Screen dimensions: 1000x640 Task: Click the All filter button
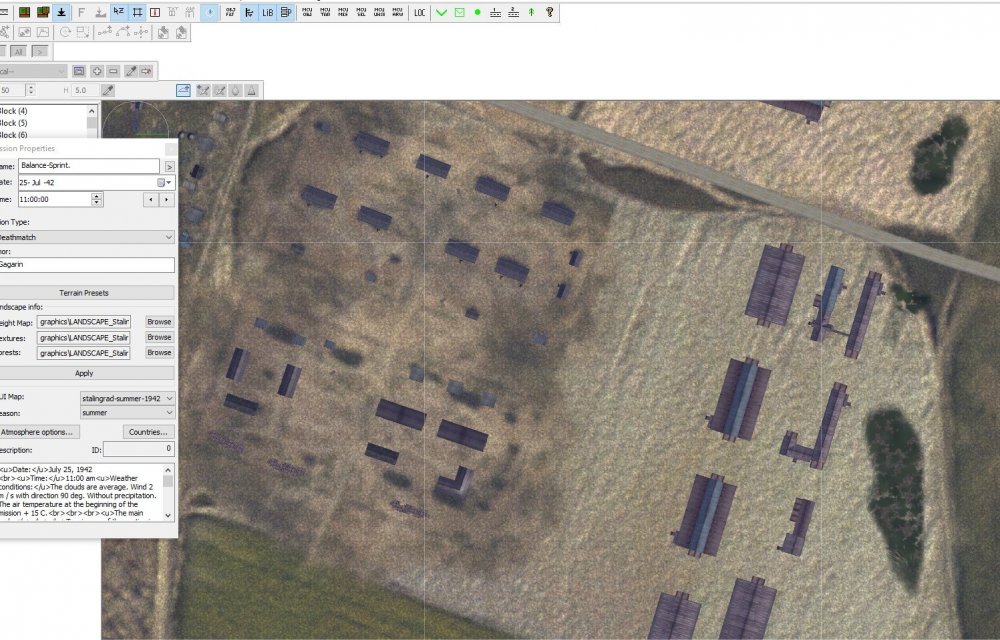[18, 52]
